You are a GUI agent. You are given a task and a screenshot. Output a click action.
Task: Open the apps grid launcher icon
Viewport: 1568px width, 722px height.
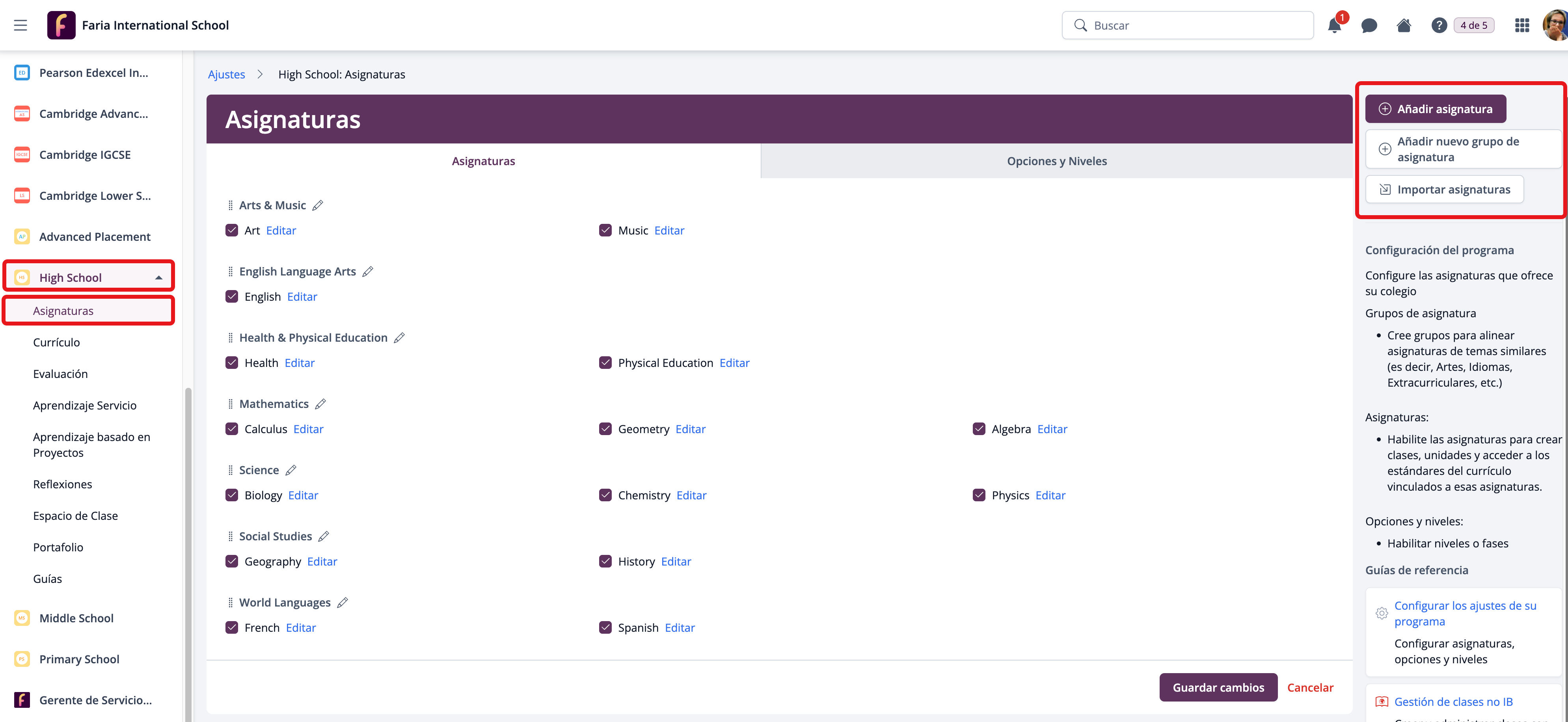click(x=1522, y=26)
